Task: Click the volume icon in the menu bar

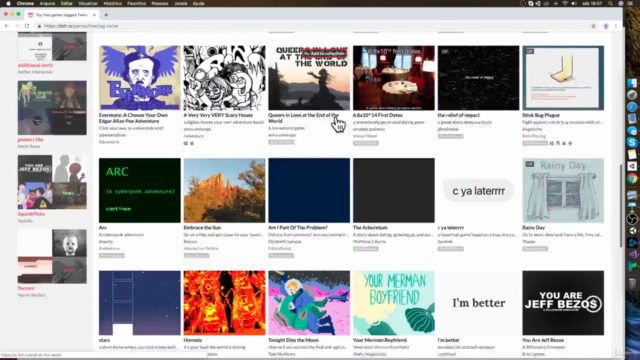Action: pyautogui.click(x=574, y=3)
